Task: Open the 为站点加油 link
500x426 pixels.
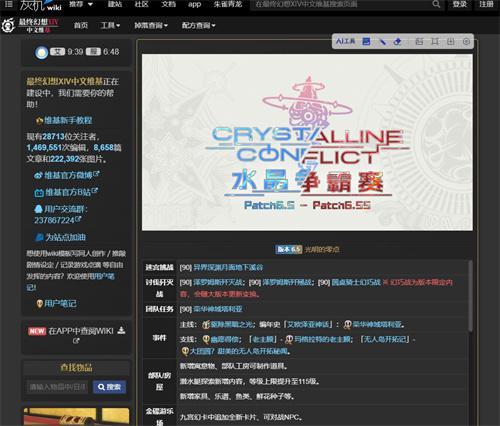Action: pos(66,237)
